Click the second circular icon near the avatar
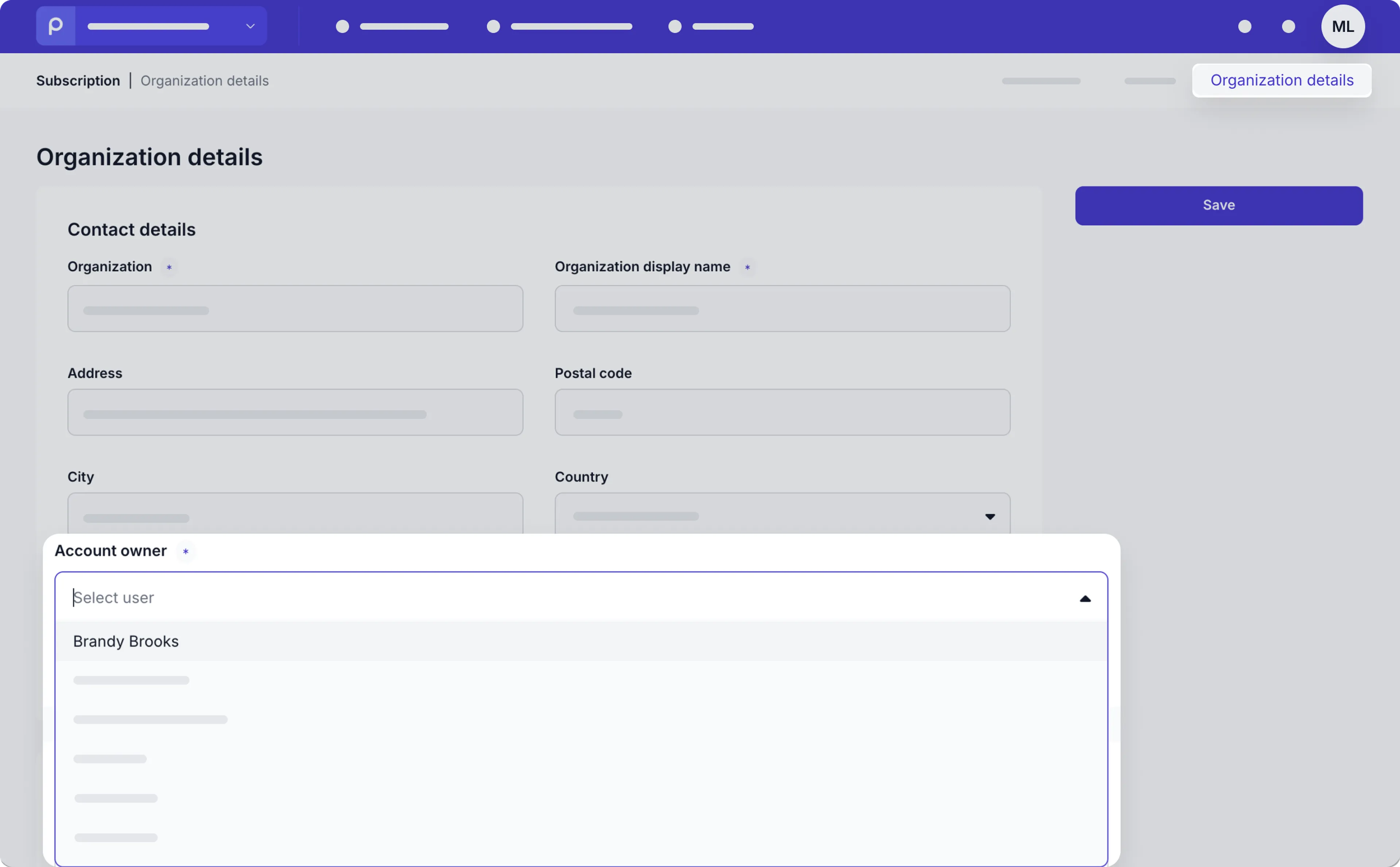The width and height of the screenshot is (1400, 867). [x=1288, y=26]
